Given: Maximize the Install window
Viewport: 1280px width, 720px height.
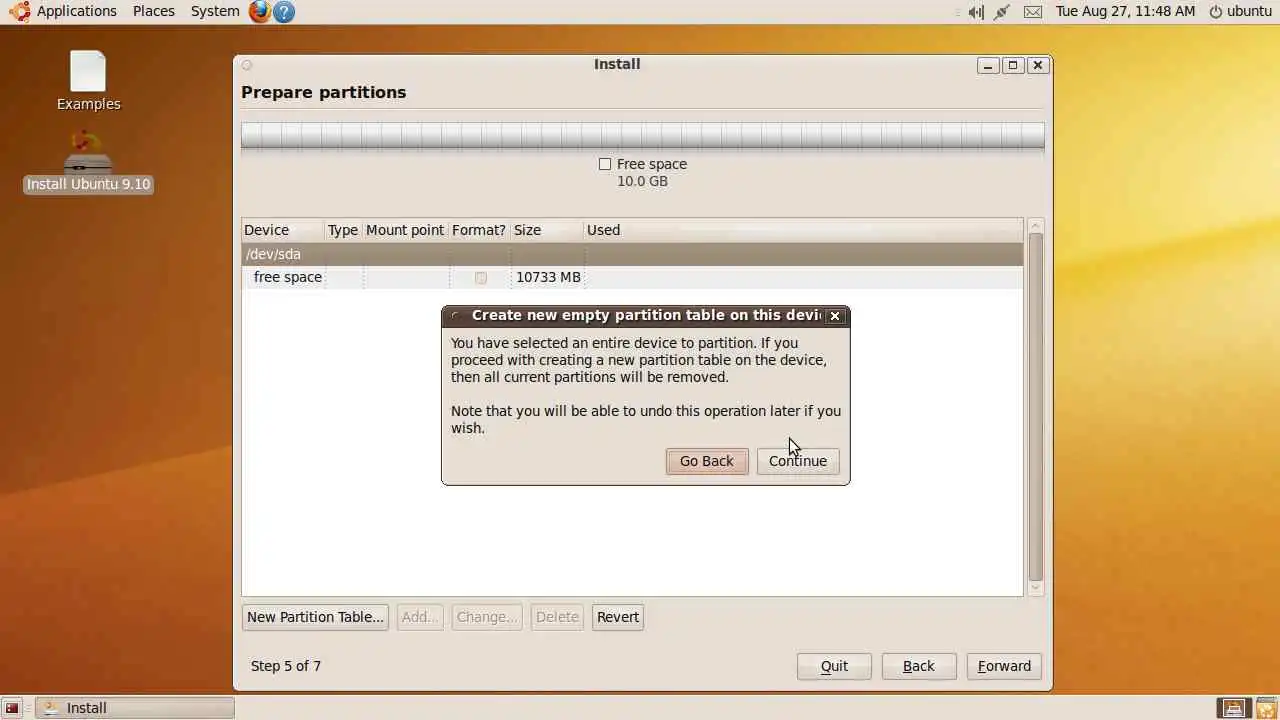Looking at the screenshot, I should click(x=1013, y=65).
